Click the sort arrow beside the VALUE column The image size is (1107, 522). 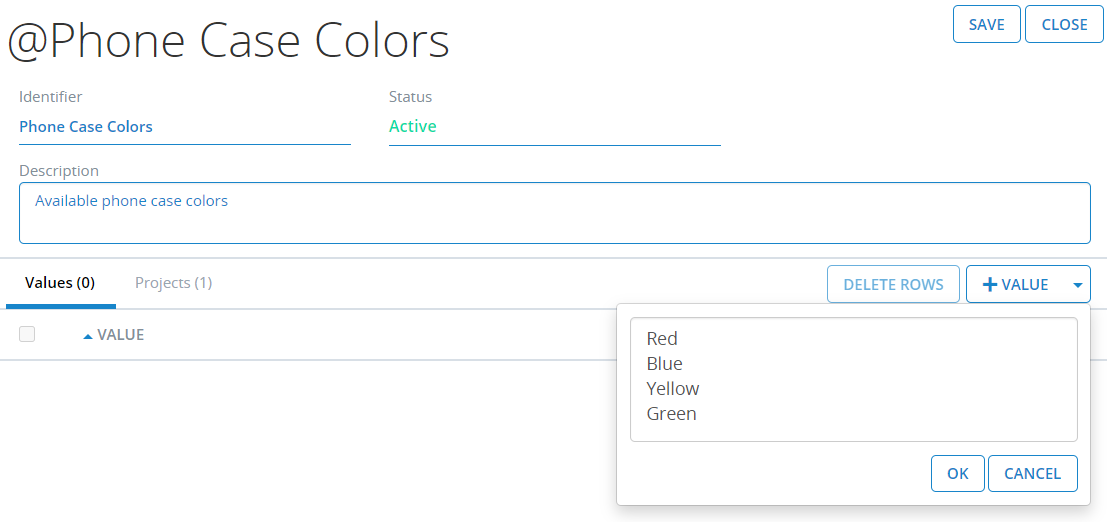tap(88, 336)
